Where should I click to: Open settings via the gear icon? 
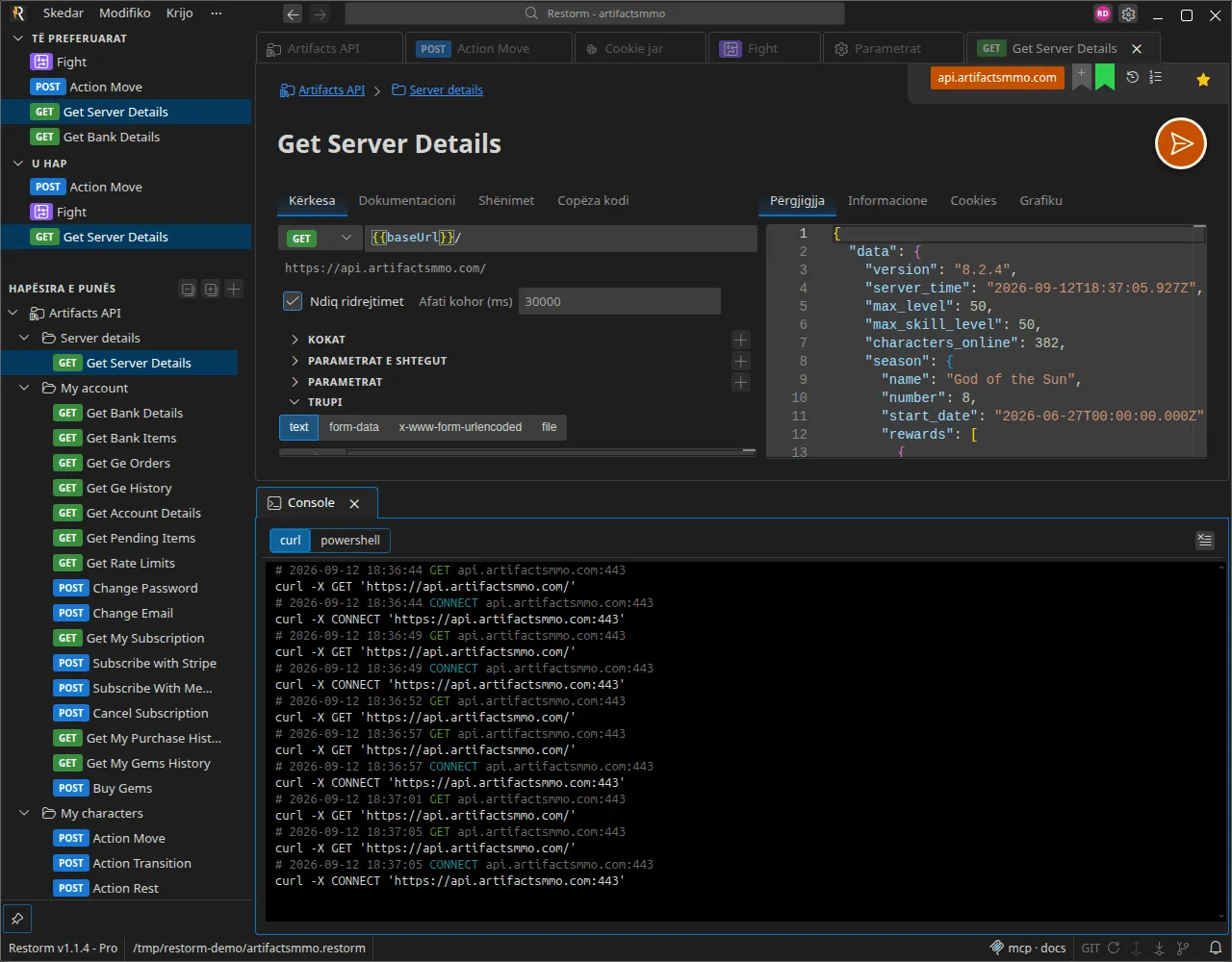click(x=1129, y=14)
